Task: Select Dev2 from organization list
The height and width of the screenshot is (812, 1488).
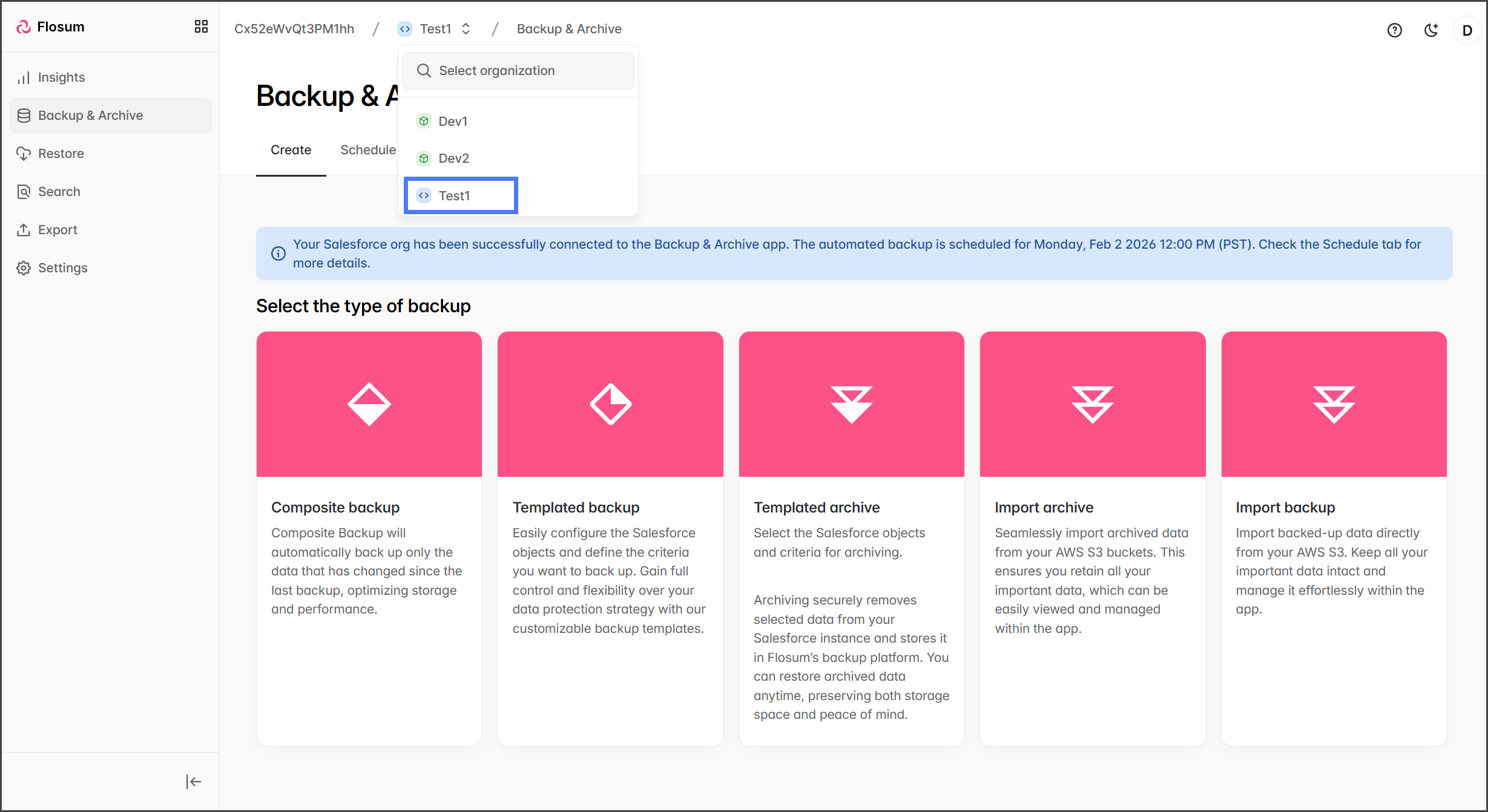Action: (453, 158)
